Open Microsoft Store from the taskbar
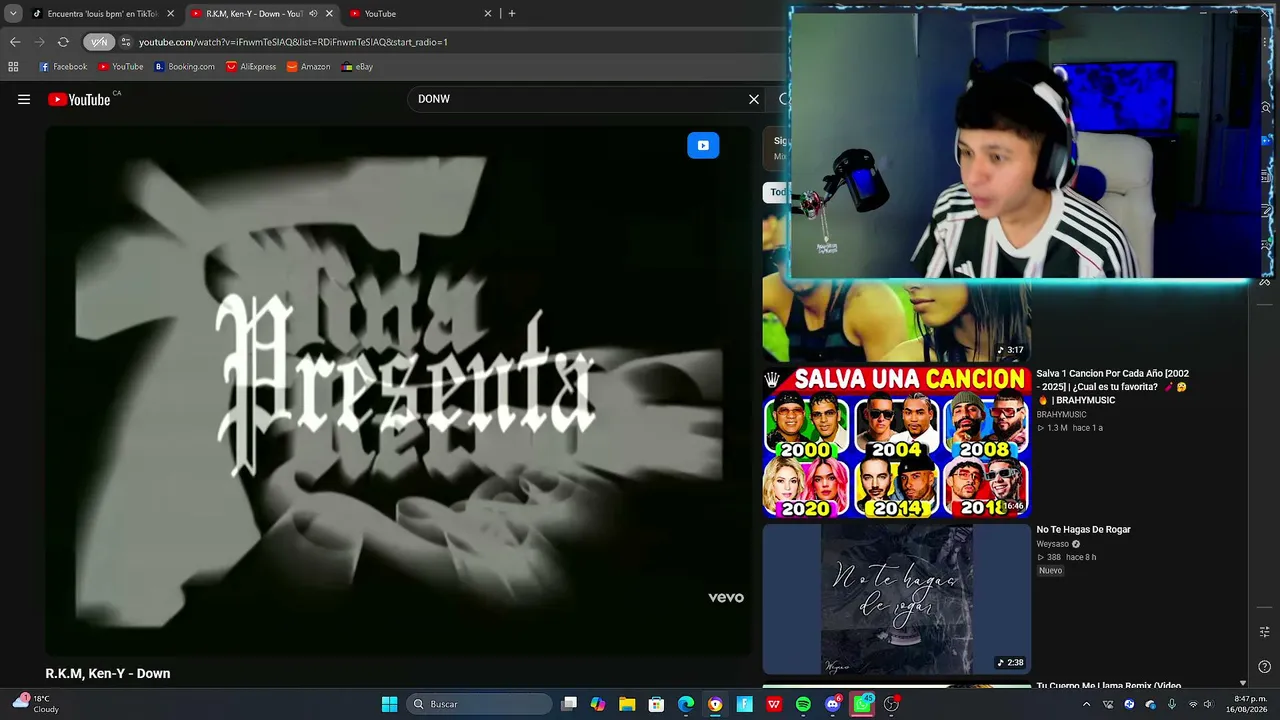1280x720 pixels. point(656,704)
